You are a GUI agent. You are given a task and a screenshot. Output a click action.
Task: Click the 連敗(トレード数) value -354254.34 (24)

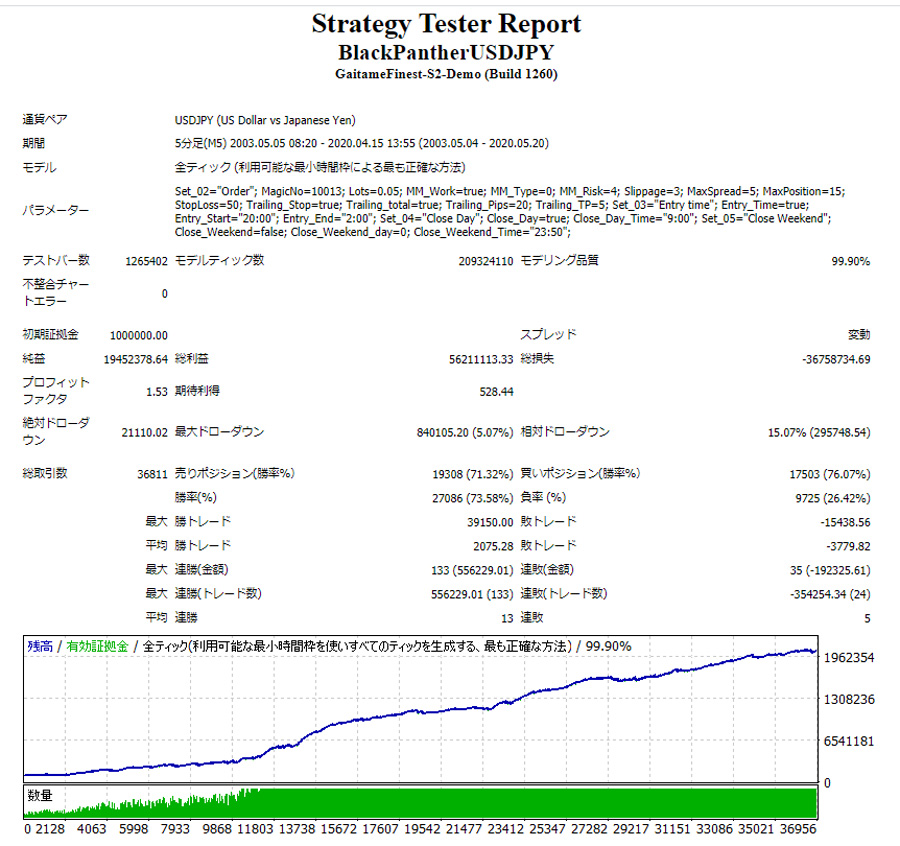[x=830, y=595]
